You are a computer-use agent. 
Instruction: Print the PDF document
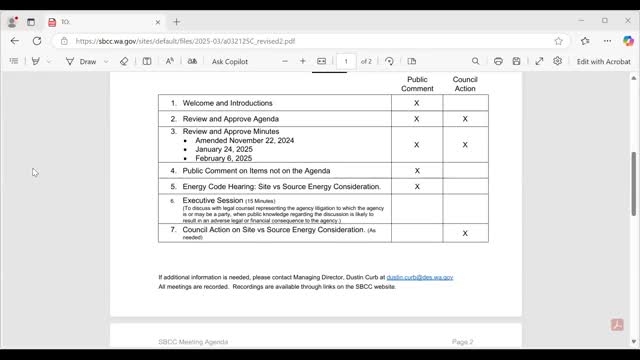(x=498, y=61)
